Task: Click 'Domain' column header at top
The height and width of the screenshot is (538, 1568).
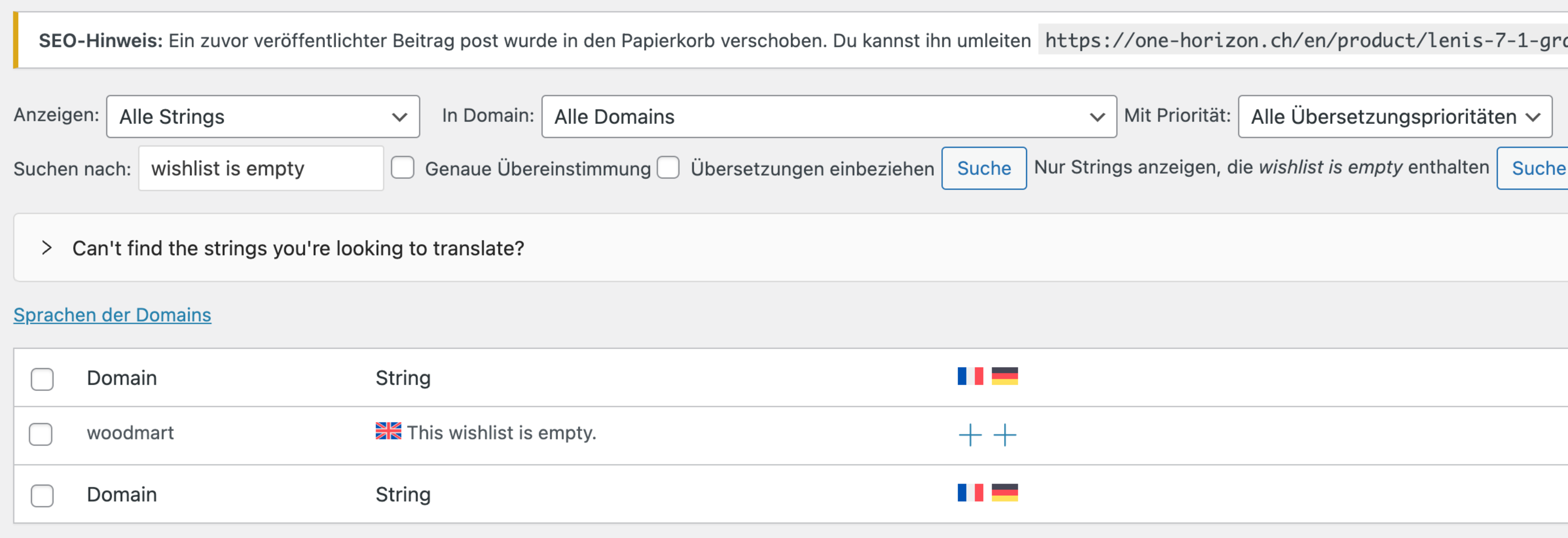Action: point(122,378)
